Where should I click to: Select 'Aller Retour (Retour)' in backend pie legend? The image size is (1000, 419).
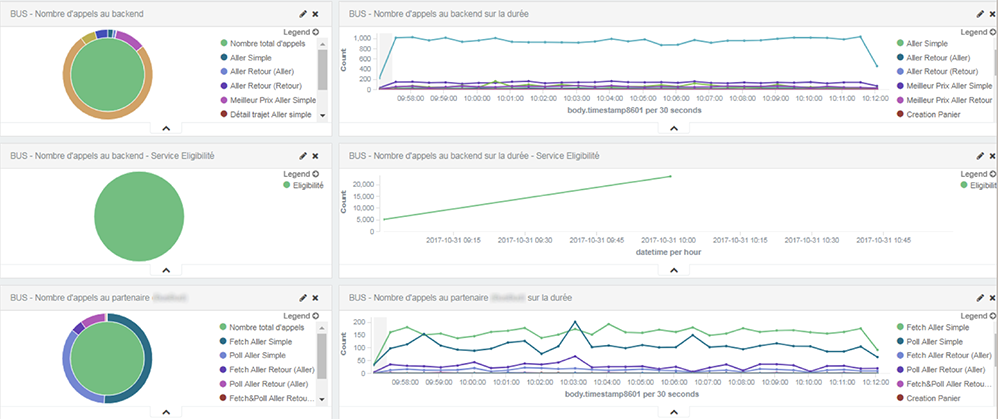[261, 85]
